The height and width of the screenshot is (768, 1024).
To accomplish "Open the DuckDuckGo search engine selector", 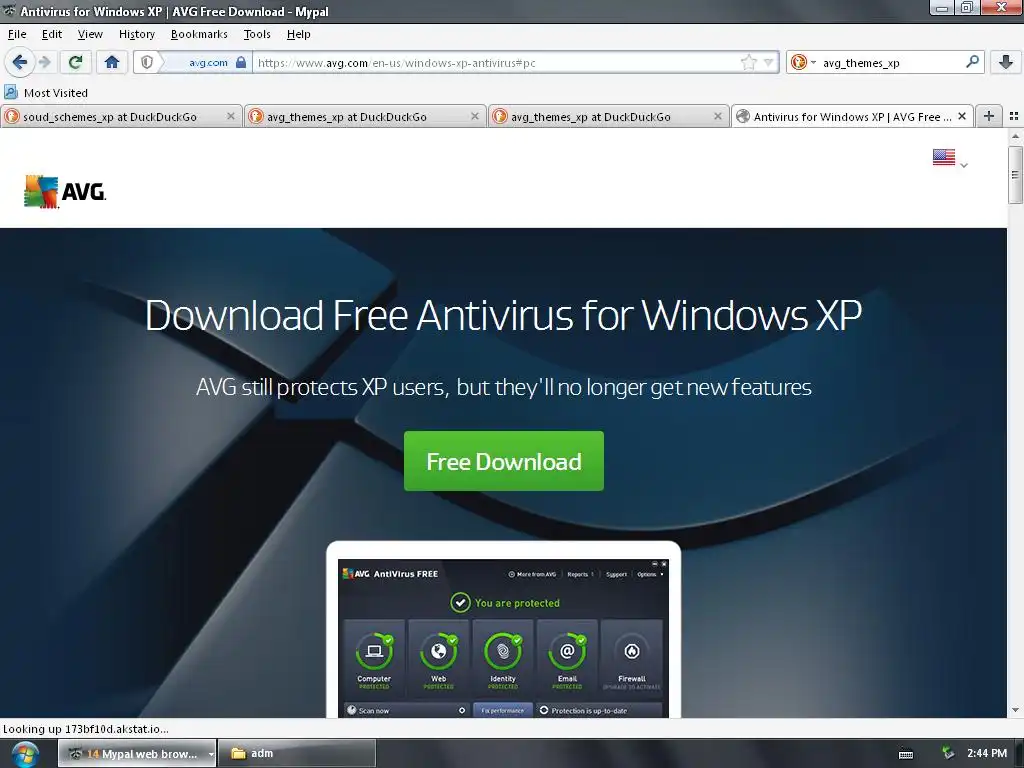I will coord(803,63).
